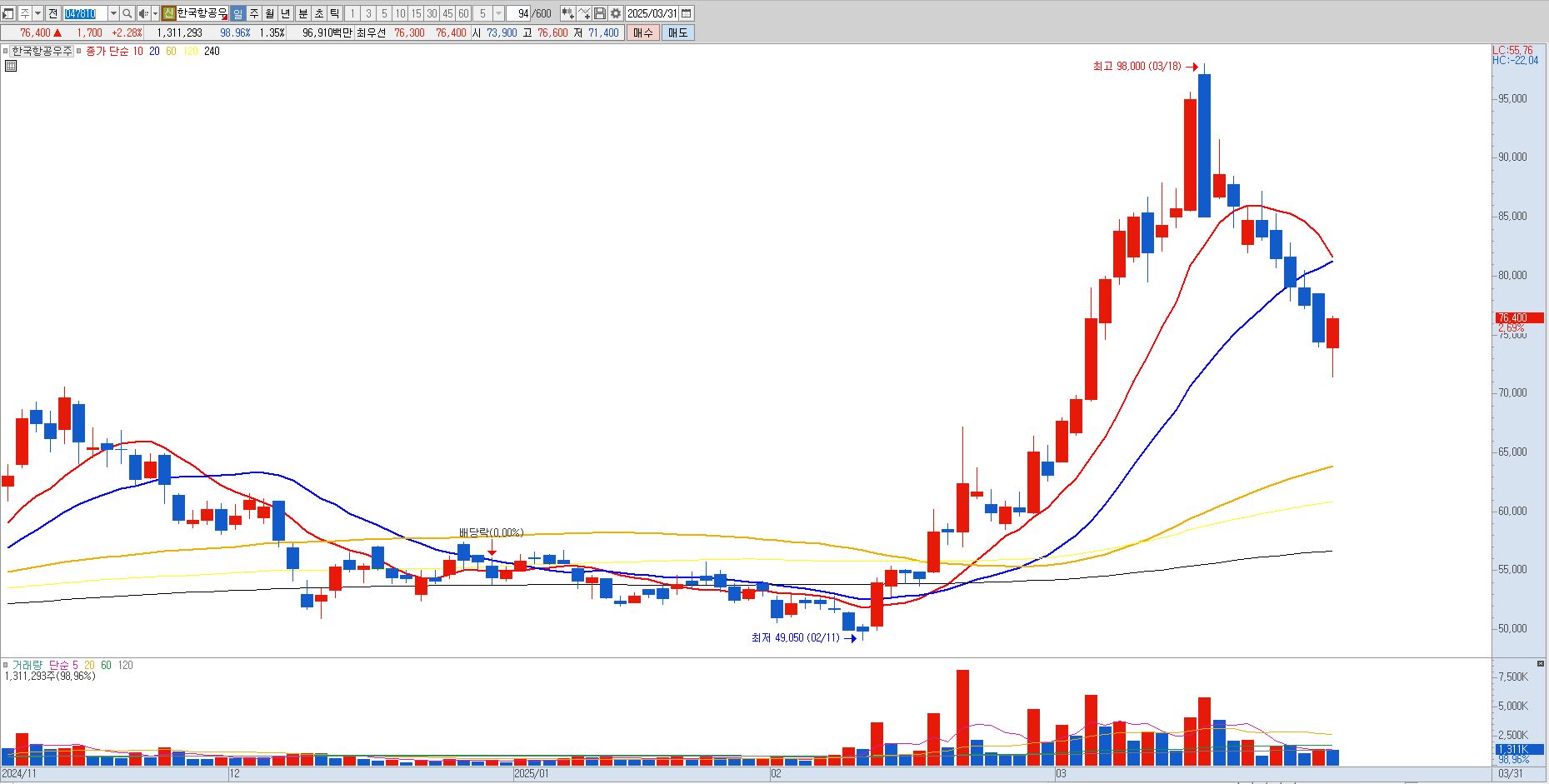Save chart with floppy disk icon
This screenshot has width=1549, height=784.
[599, 13]
